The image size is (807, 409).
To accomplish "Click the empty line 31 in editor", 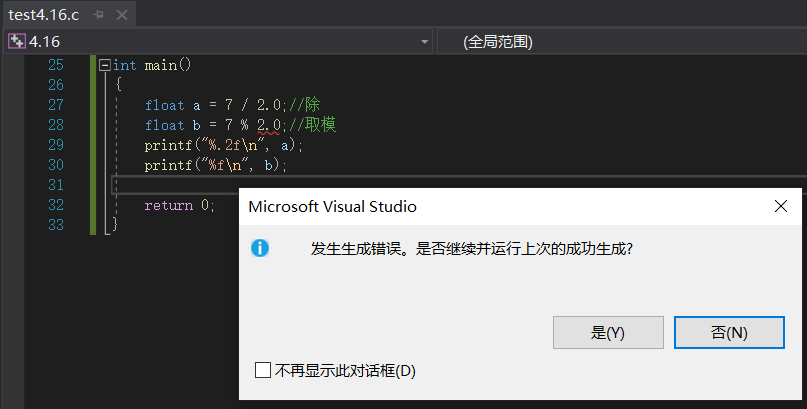I will (x=458, y=185).
